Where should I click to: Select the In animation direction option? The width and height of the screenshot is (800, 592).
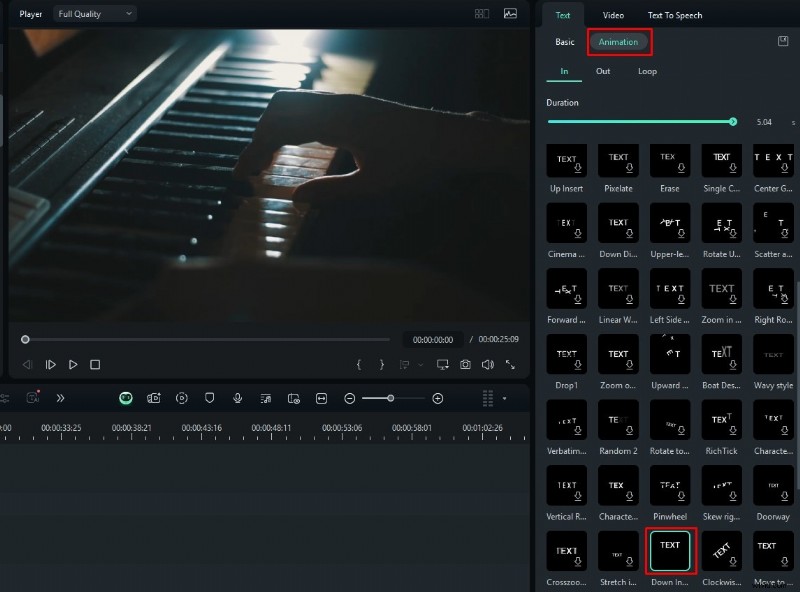[564, 71]
